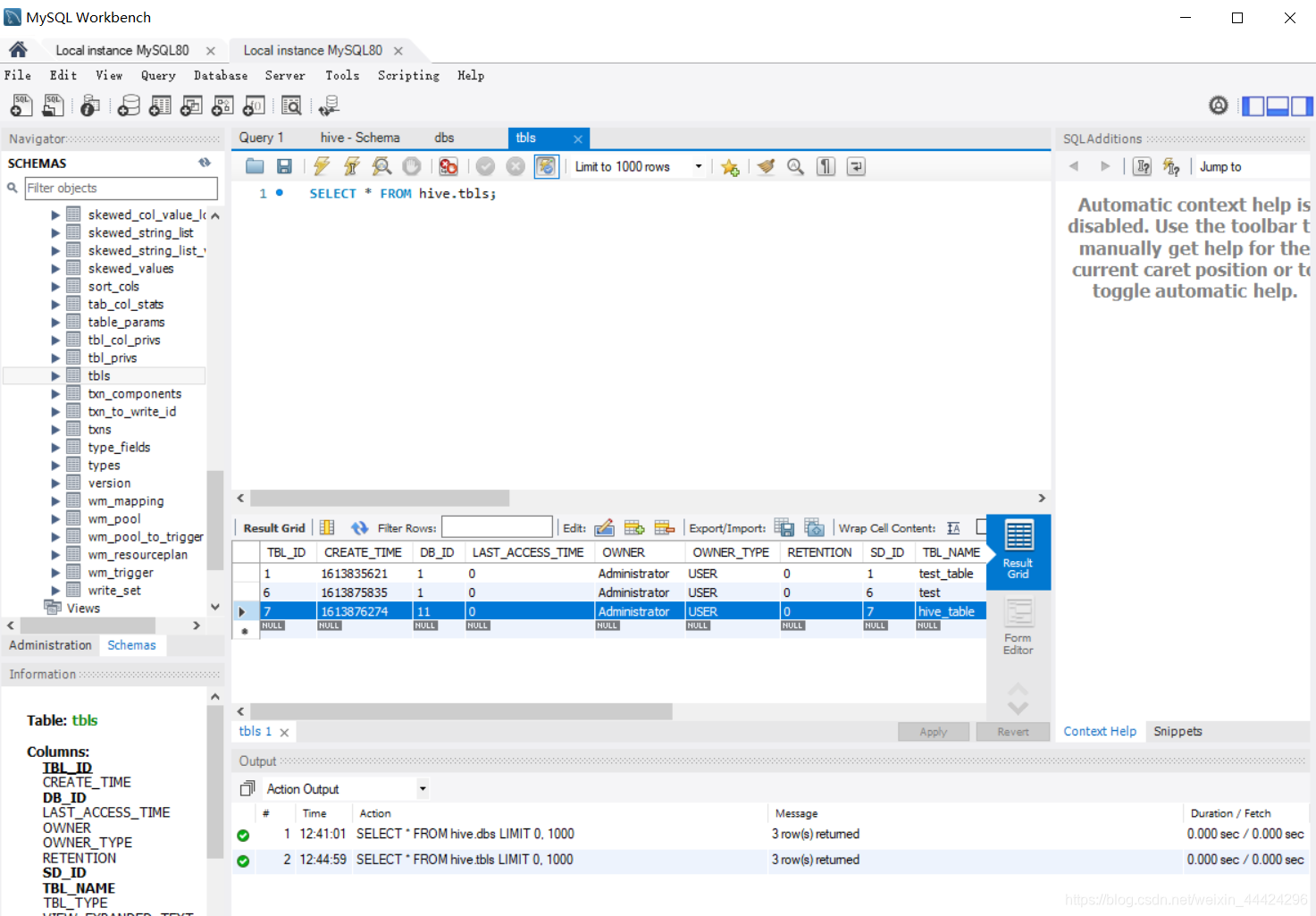The height and width of the screenshot is (916, 1316).
Task: Open Workbench preferences gear icon
Action: click(1219, 105)
